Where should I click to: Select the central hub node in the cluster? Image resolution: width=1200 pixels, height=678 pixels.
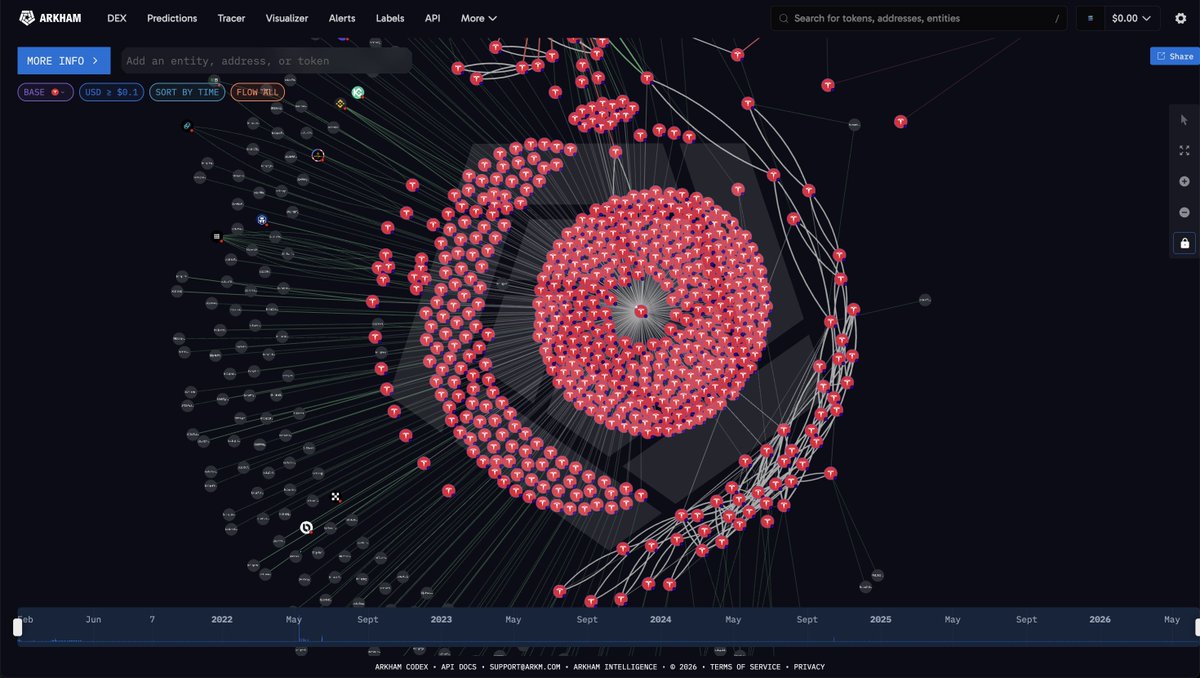641,311
